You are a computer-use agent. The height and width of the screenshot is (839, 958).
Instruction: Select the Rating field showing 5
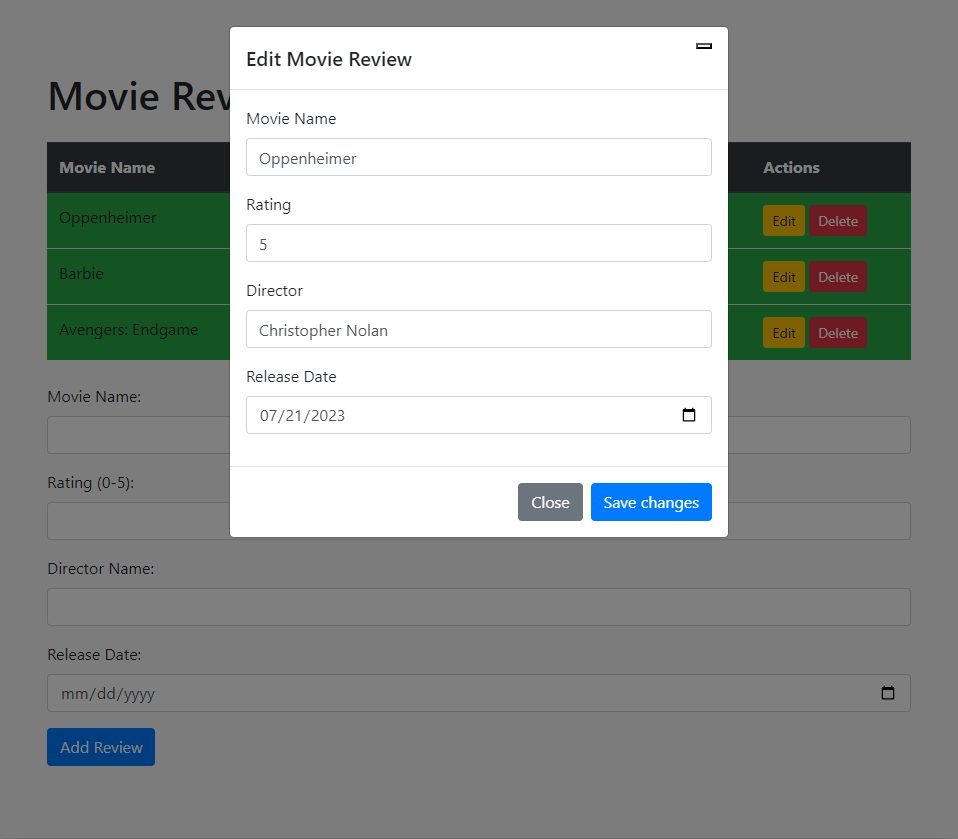[x=478, y=243]
